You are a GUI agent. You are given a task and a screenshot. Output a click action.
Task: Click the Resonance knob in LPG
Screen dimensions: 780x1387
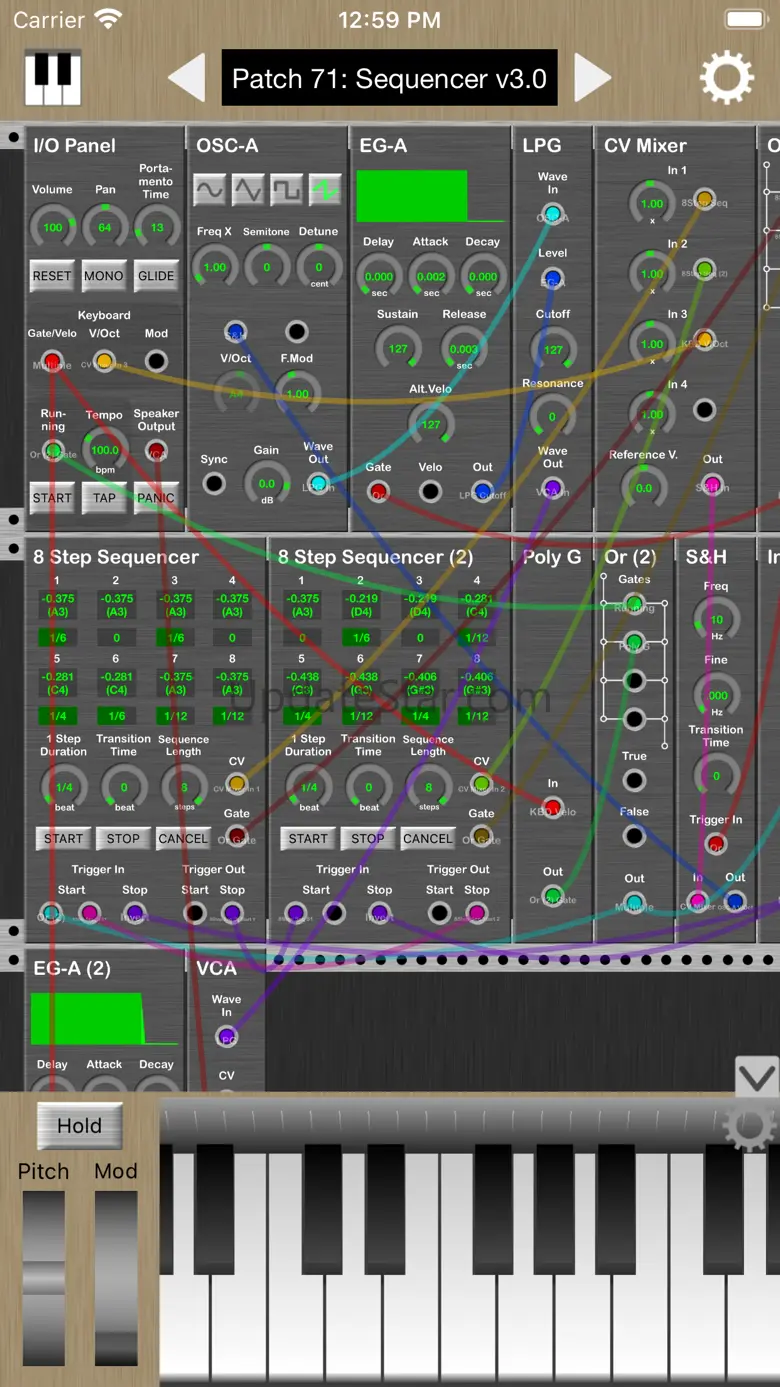(x=553, y=417)
